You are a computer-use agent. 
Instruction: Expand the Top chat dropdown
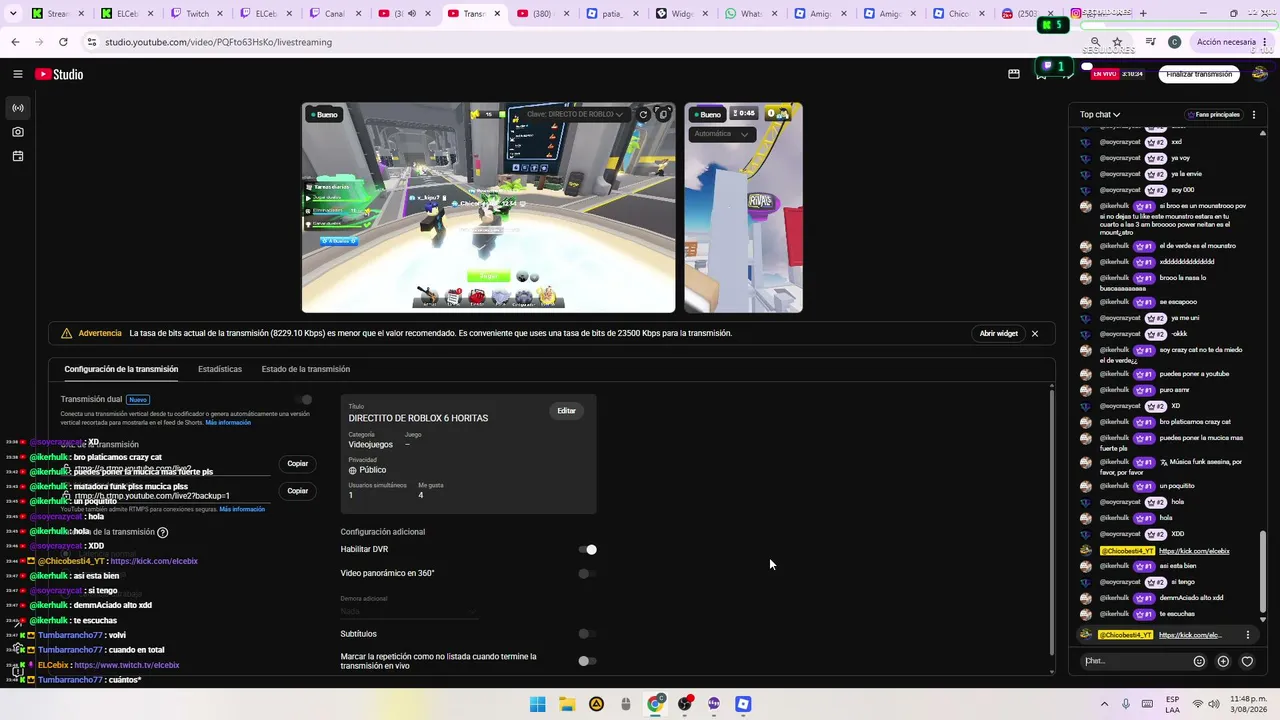(x=1100, y=115)
